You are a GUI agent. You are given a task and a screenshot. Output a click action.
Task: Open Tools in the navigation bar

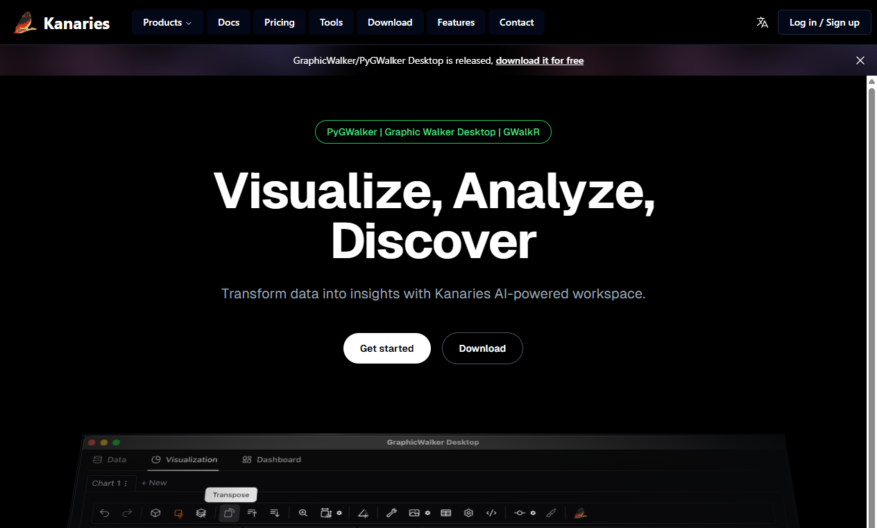[331, 22]
